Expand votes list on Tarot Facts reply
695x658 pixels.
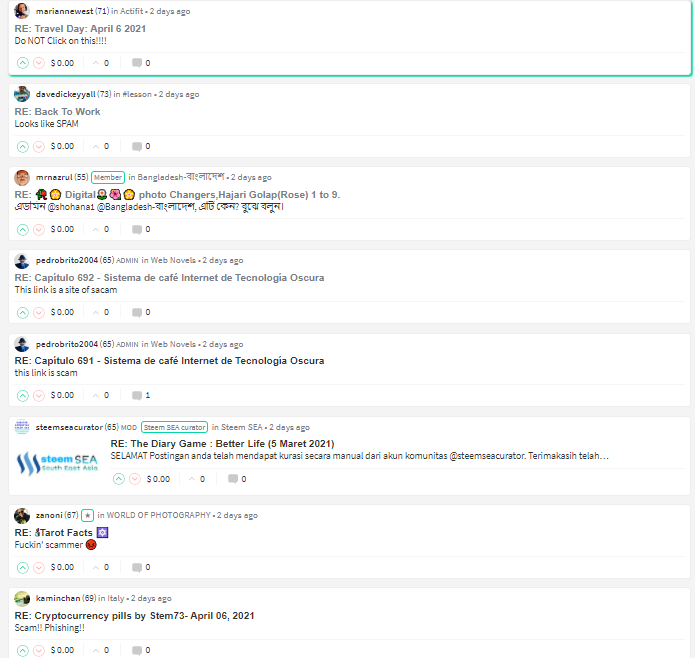(x=101, y=567)
